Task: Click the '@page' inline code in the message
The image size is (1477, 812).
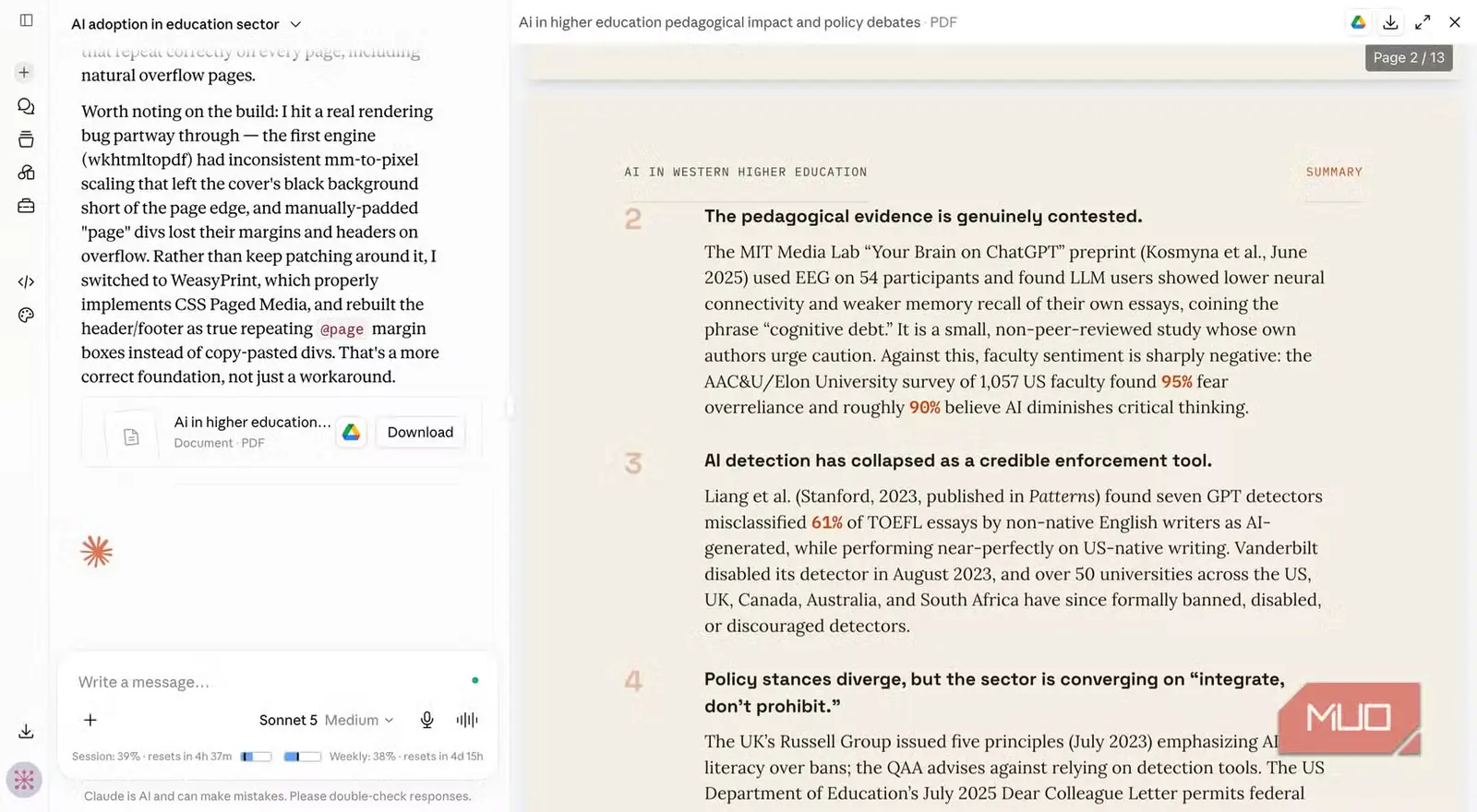Action: (x=342, y=329)
